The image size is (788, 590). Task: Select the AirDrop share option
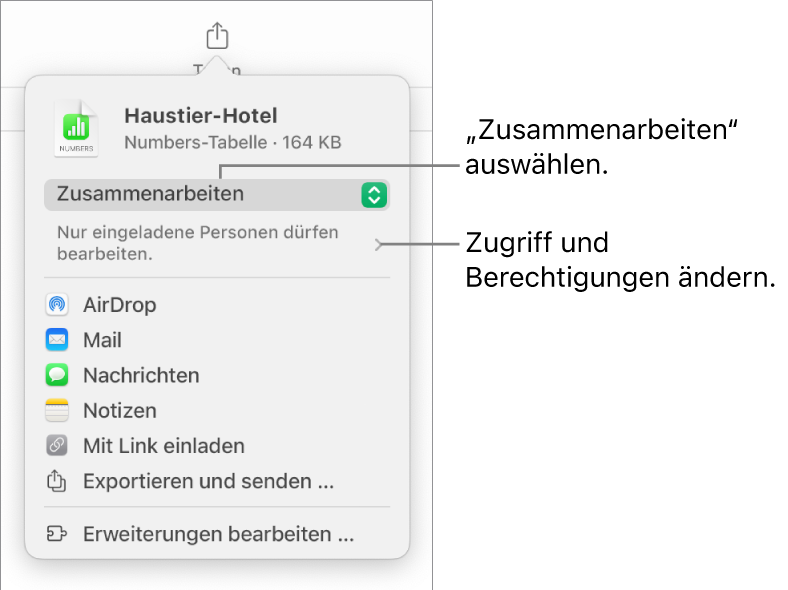120,305
